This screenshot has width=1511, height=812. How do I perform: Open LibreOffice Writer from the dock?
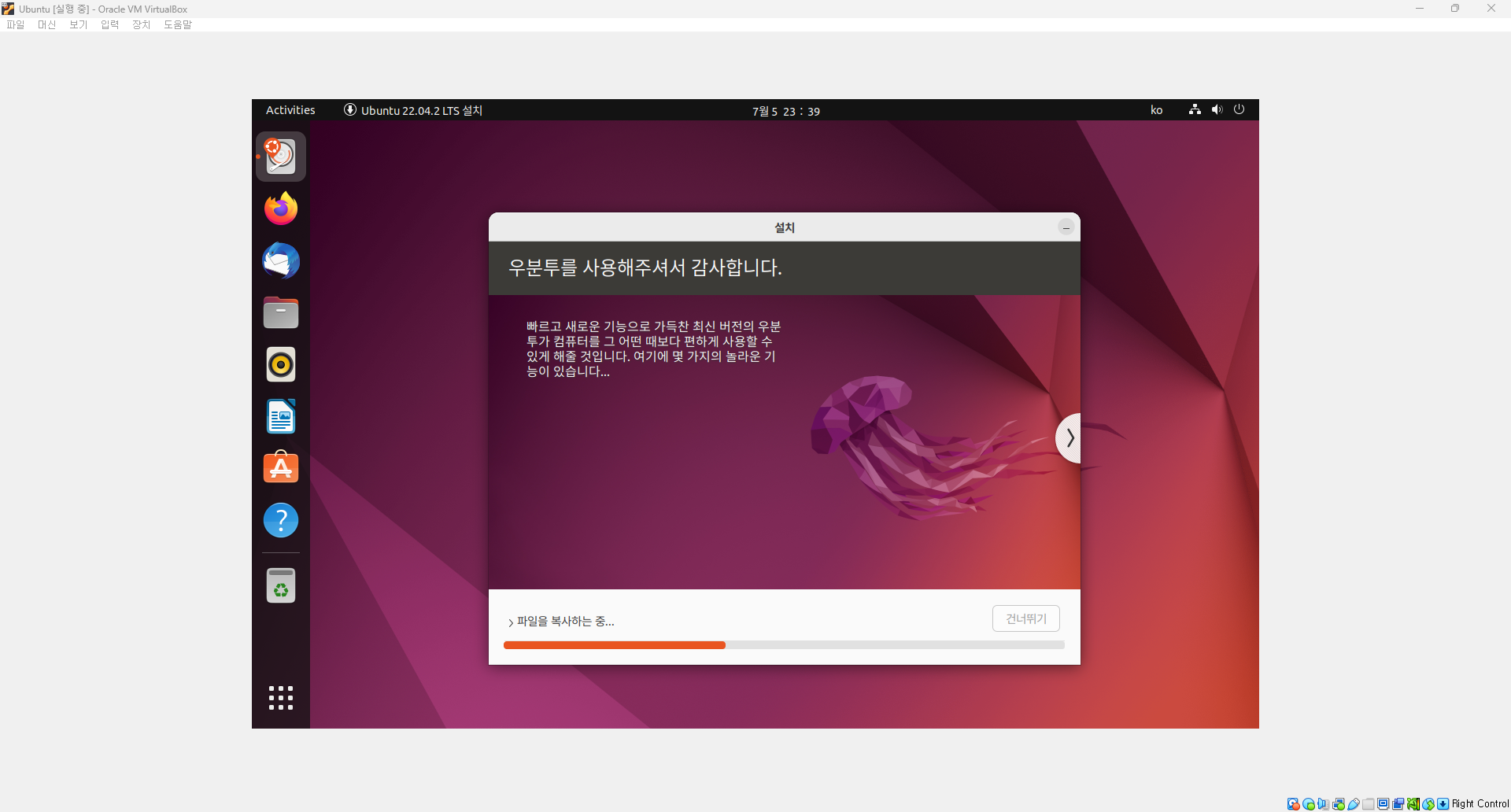pos(281,416)
